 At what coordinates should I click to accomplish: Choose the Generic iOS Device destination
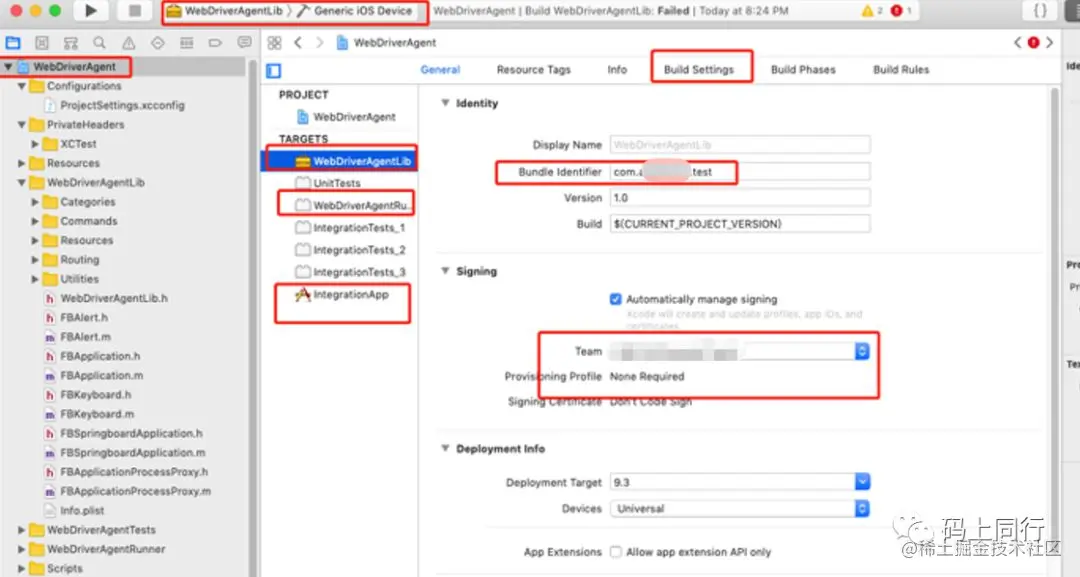click(355, 11)
